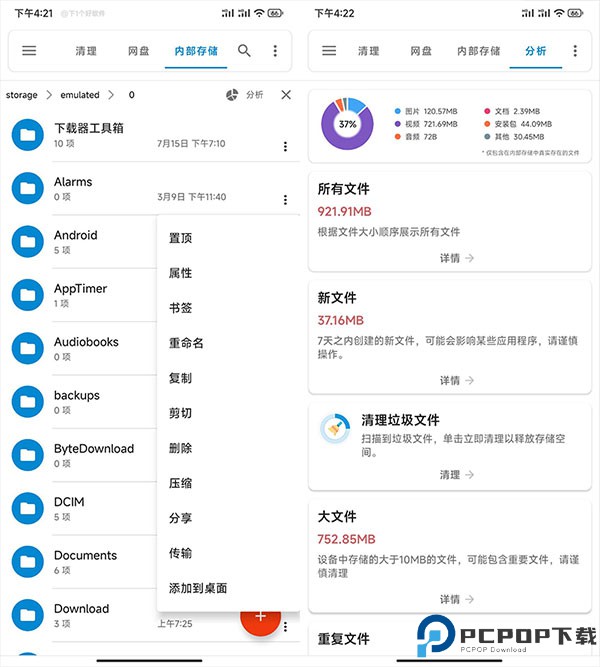This screenshot has width=600, height=667.
Task: Tap 清理 link under 清理垃圾文件
Action: point(457,475)
